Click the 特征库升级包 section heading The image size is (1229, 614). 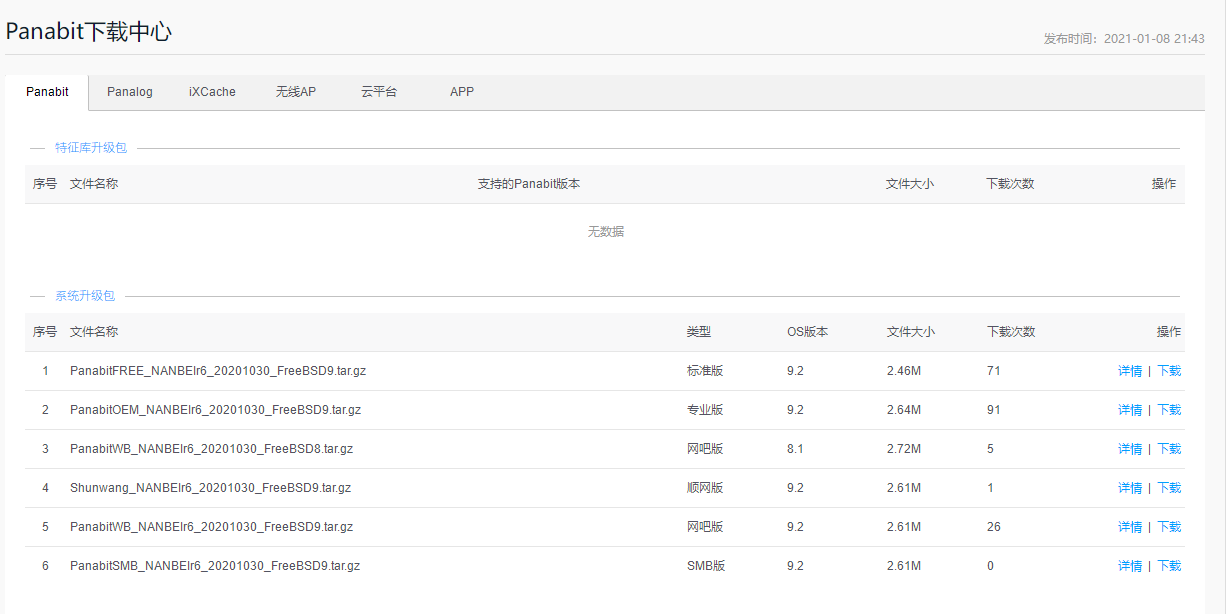point(91,148)
